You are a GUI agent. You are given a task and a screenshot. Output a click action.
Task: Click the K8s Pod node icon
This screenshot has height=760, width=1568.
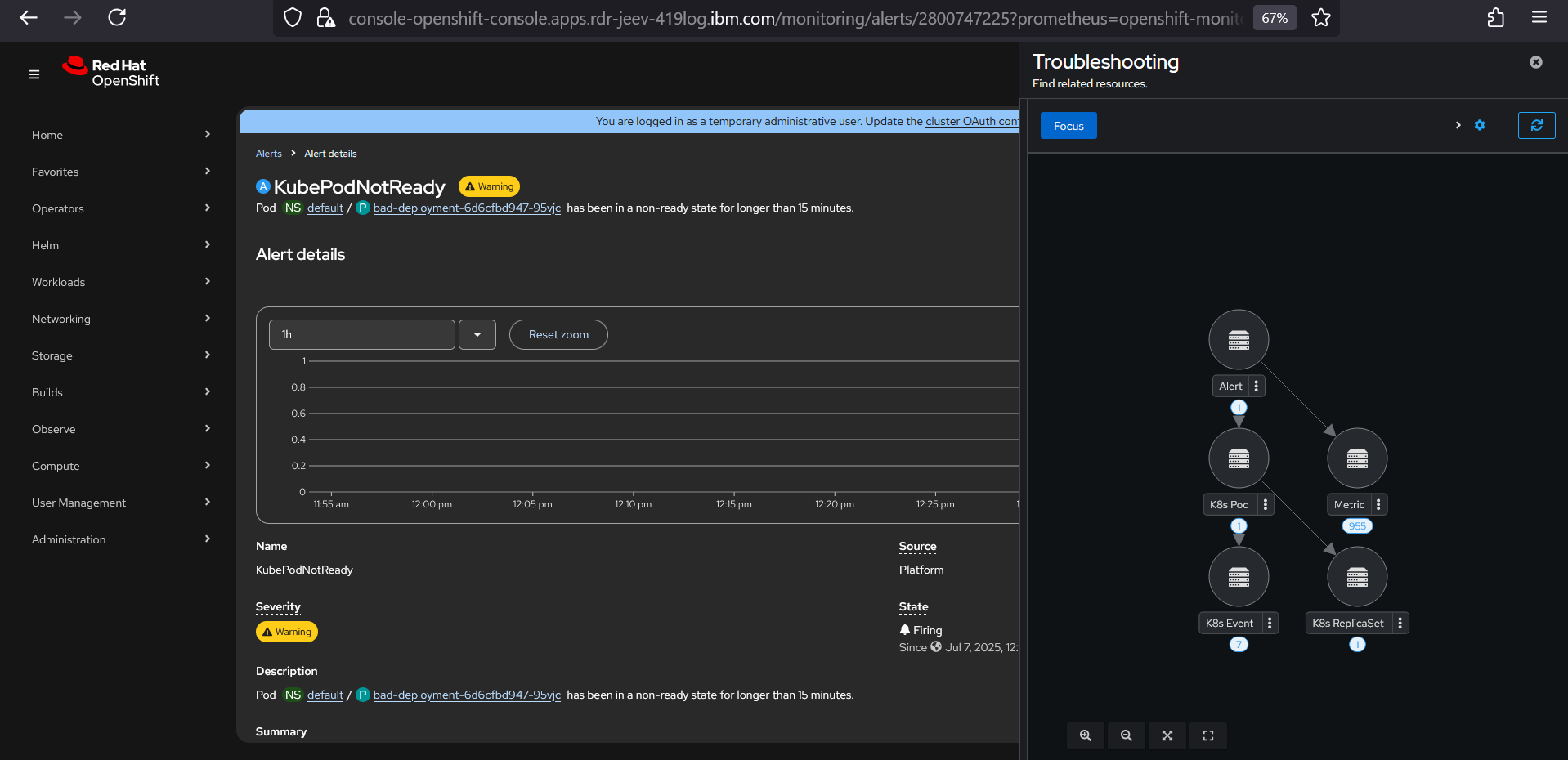click(x=1239, y=458)
